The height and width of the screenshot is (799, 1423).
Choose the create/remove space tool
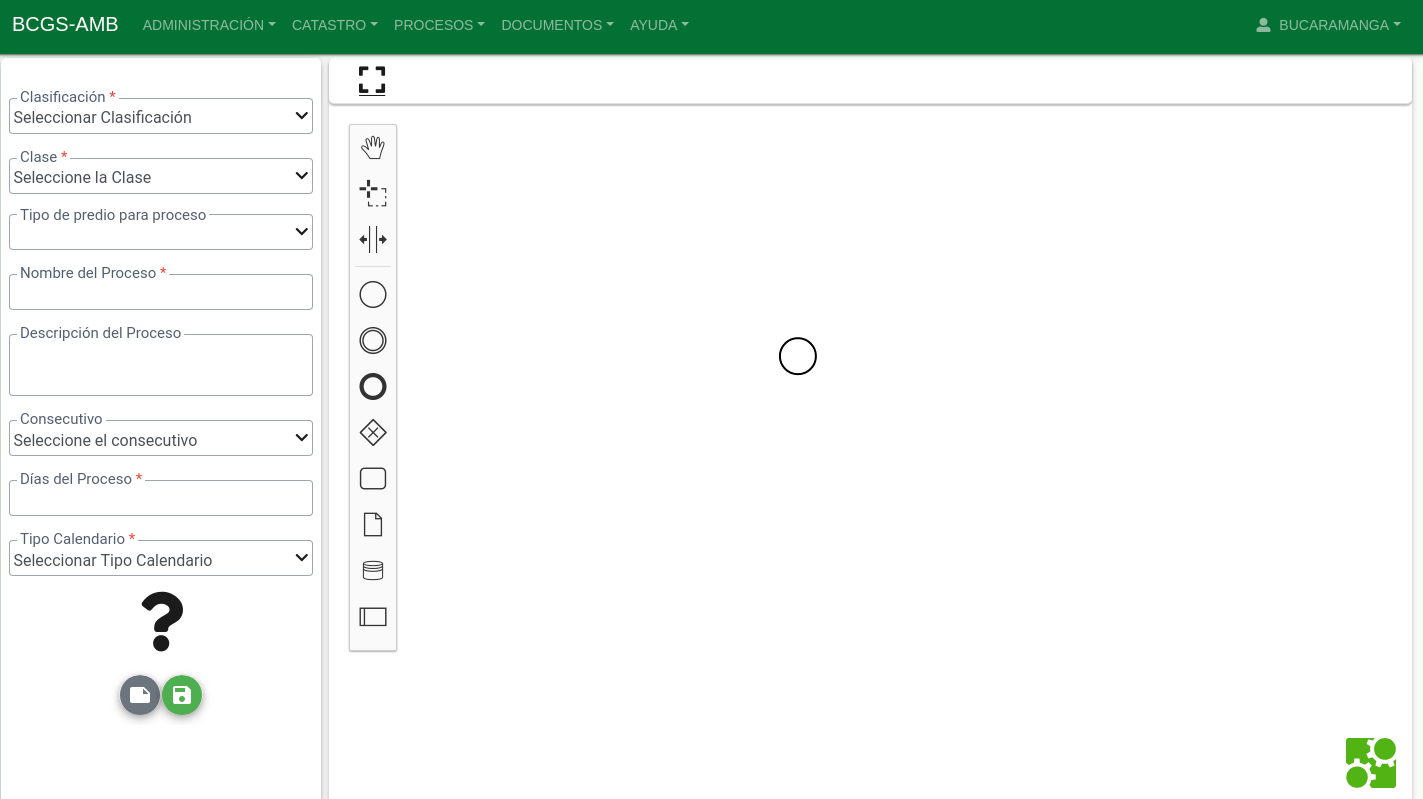coord(373,240)
